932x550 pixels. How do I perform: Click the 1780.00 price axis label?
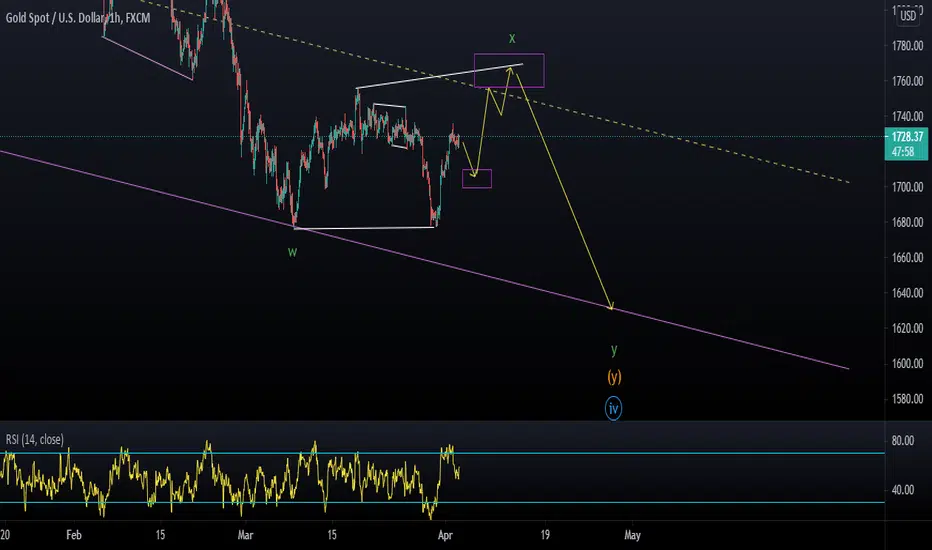pos(908,46)
